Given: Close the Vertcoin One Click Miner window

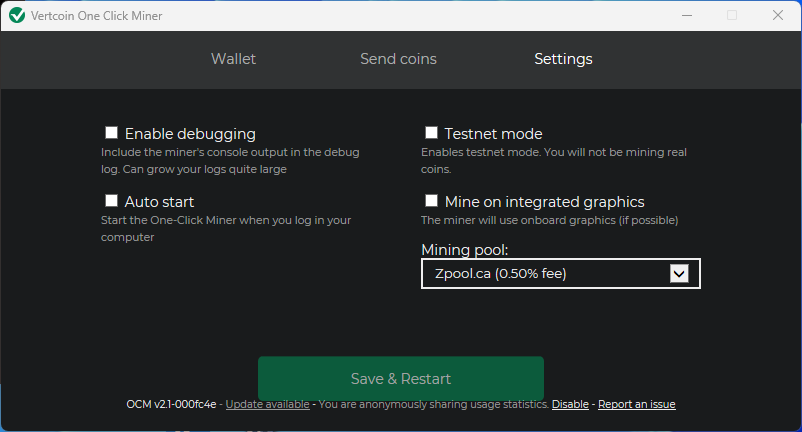Looking at the screenshot, I should click(x=778, y=15).
